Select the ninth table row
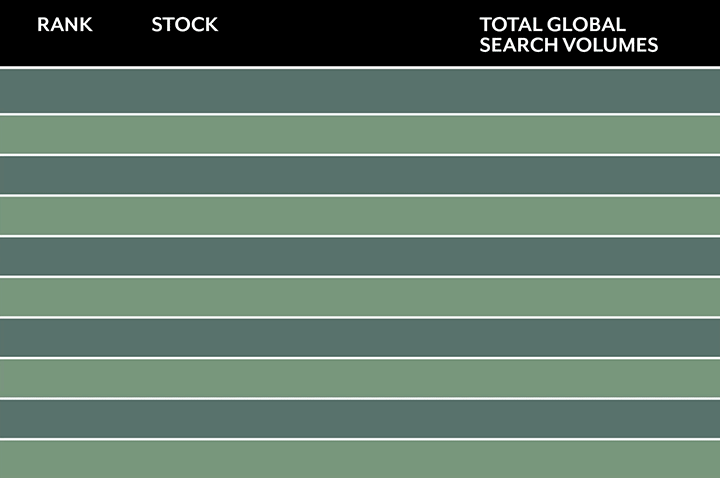Screen dimensions: 720x478 [360, 419]
